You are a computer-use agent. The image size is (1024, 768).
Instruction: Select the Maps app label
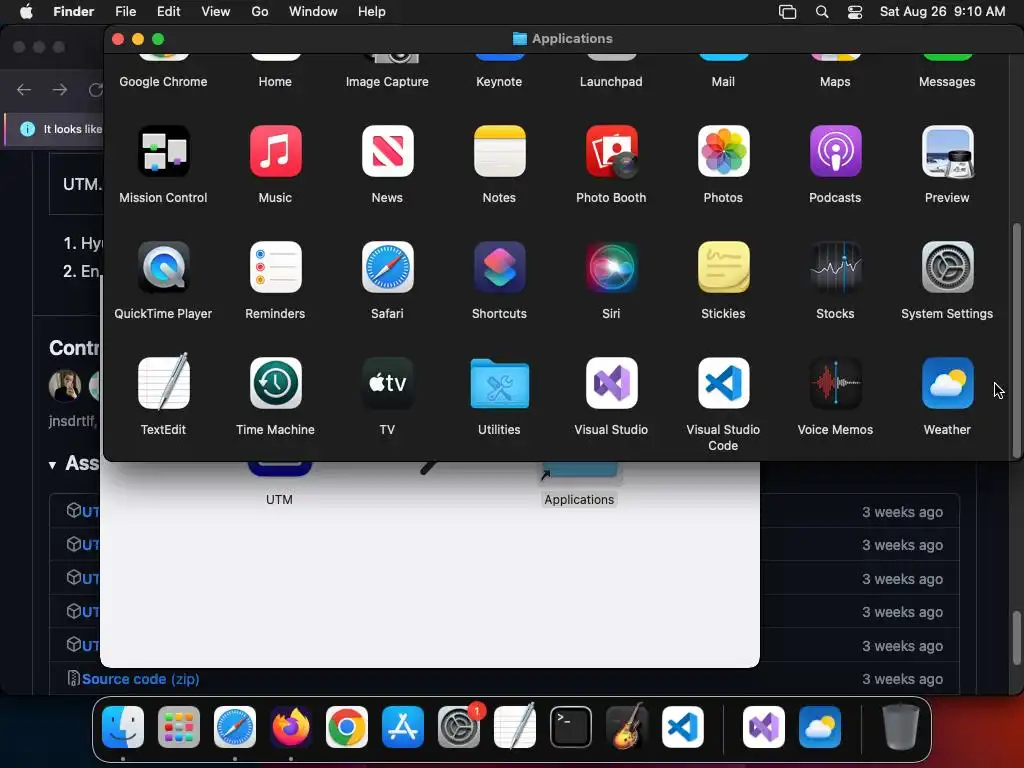pyautogui.click(x=835, y=82)
